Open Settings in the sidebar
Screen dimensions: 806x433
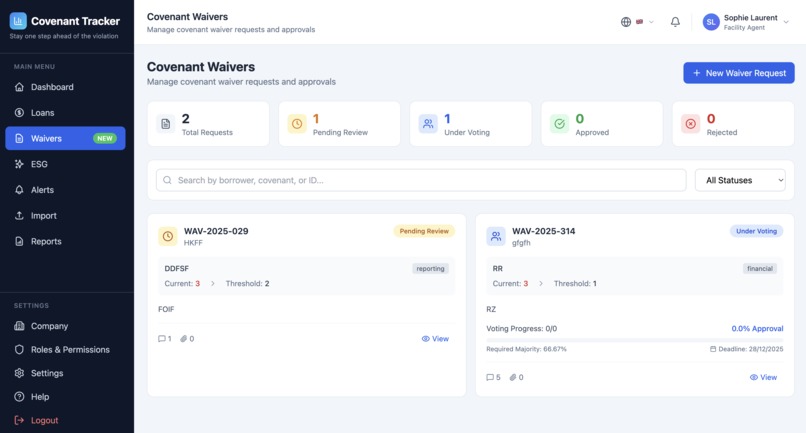coord(65,373)
